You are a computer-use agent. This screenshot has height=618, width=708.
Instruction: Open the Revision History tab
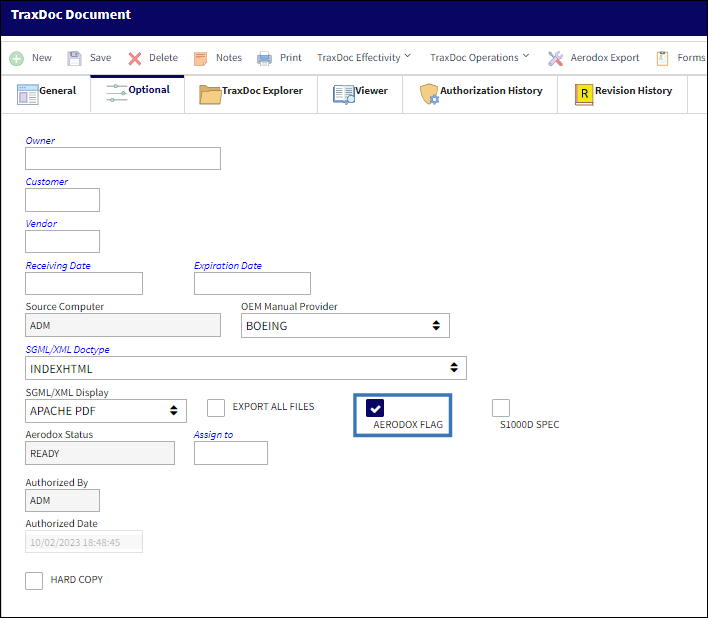click(x=623, y=94)
